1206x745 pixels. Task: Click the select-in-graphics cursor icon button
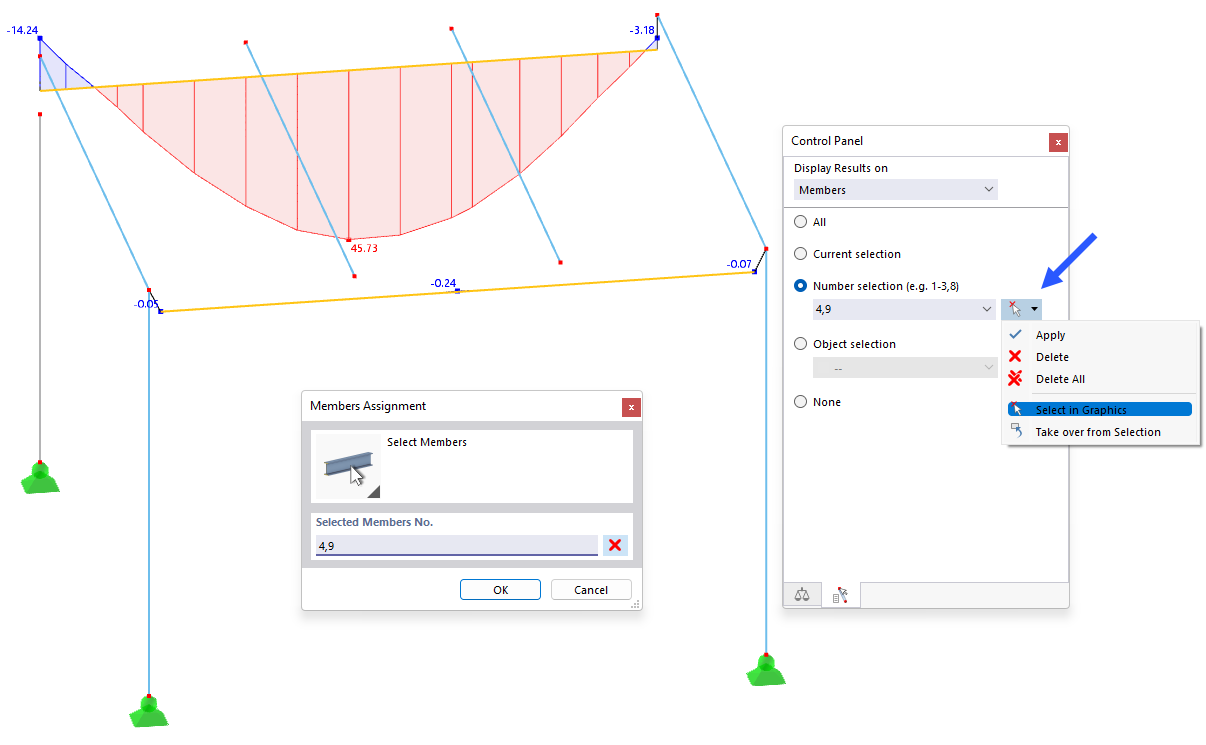(x=1015, y=309)
